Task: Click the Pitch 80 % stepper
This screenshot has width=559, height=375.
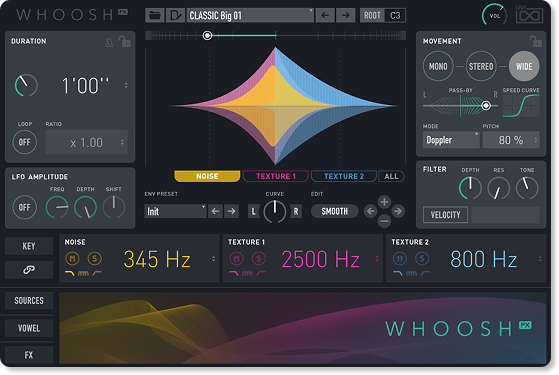Action: pos(535,140)
